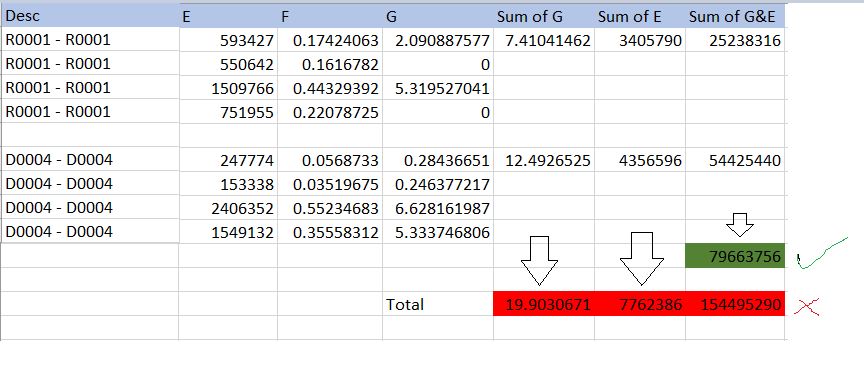Select the Desc header cell
This screenshot has width=864, height=377.
[x=90, y=16]
